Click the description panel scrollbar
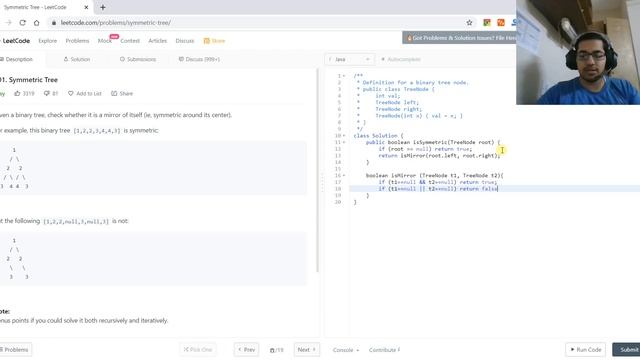The height and width of the screenshot is (360, 640). (x=318, y=171)
